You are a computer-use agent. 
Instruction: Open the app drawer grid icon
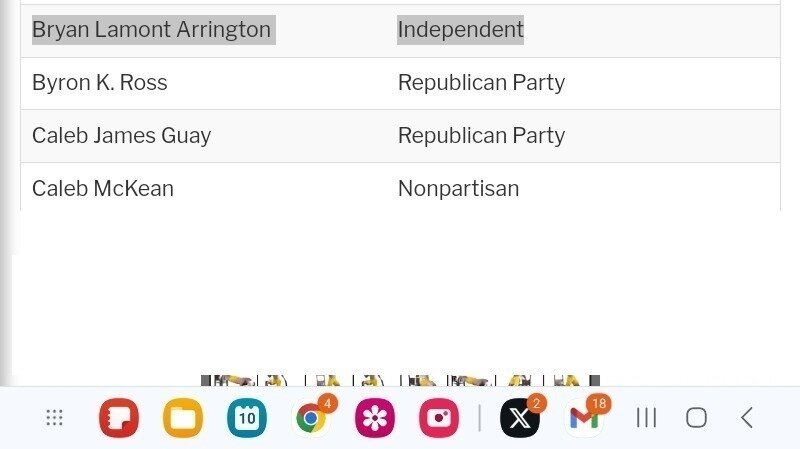point(54,418)
